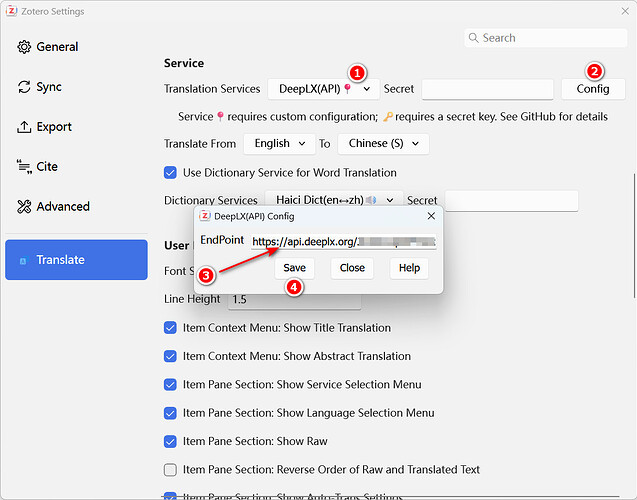Disable Use Dictionary Service for Word Translation
The image size is (637, 500).
coord(170,173)
